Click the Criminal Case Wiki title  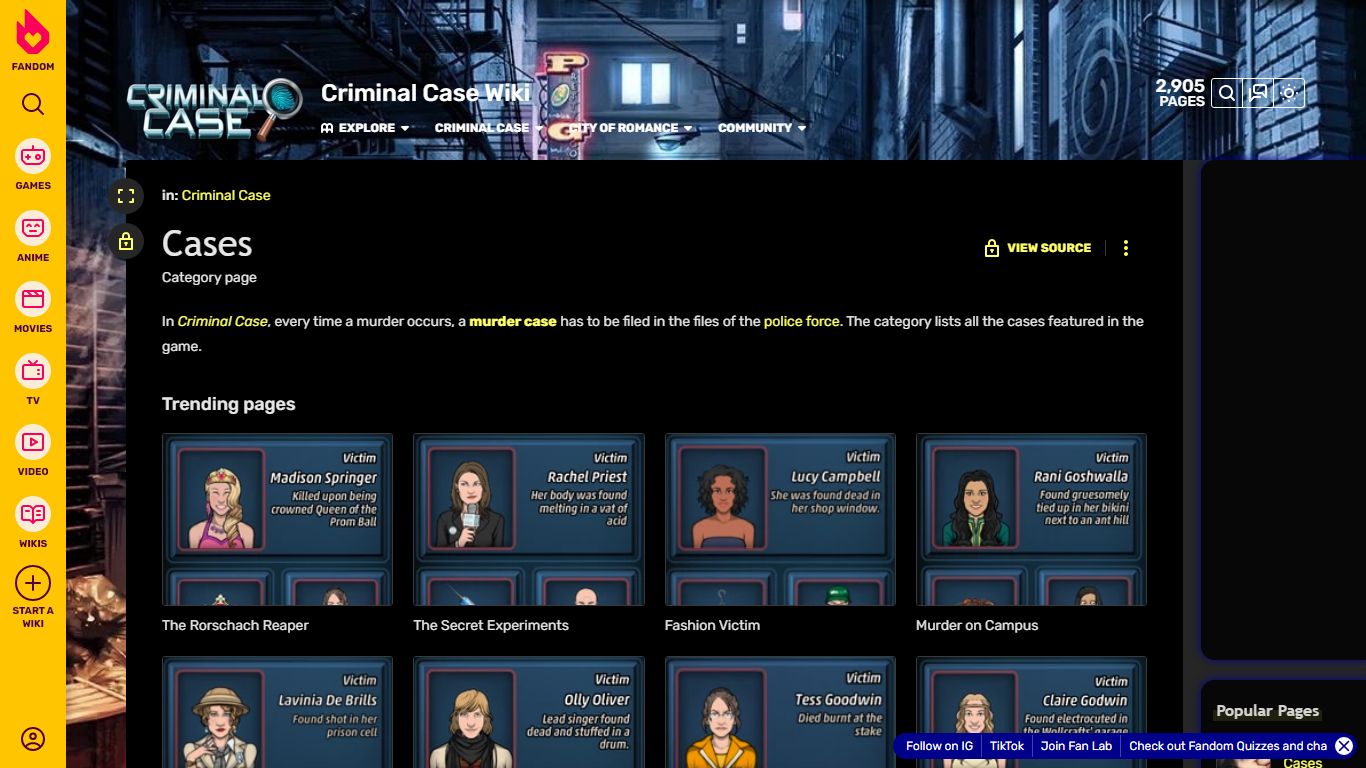(426, 93)
